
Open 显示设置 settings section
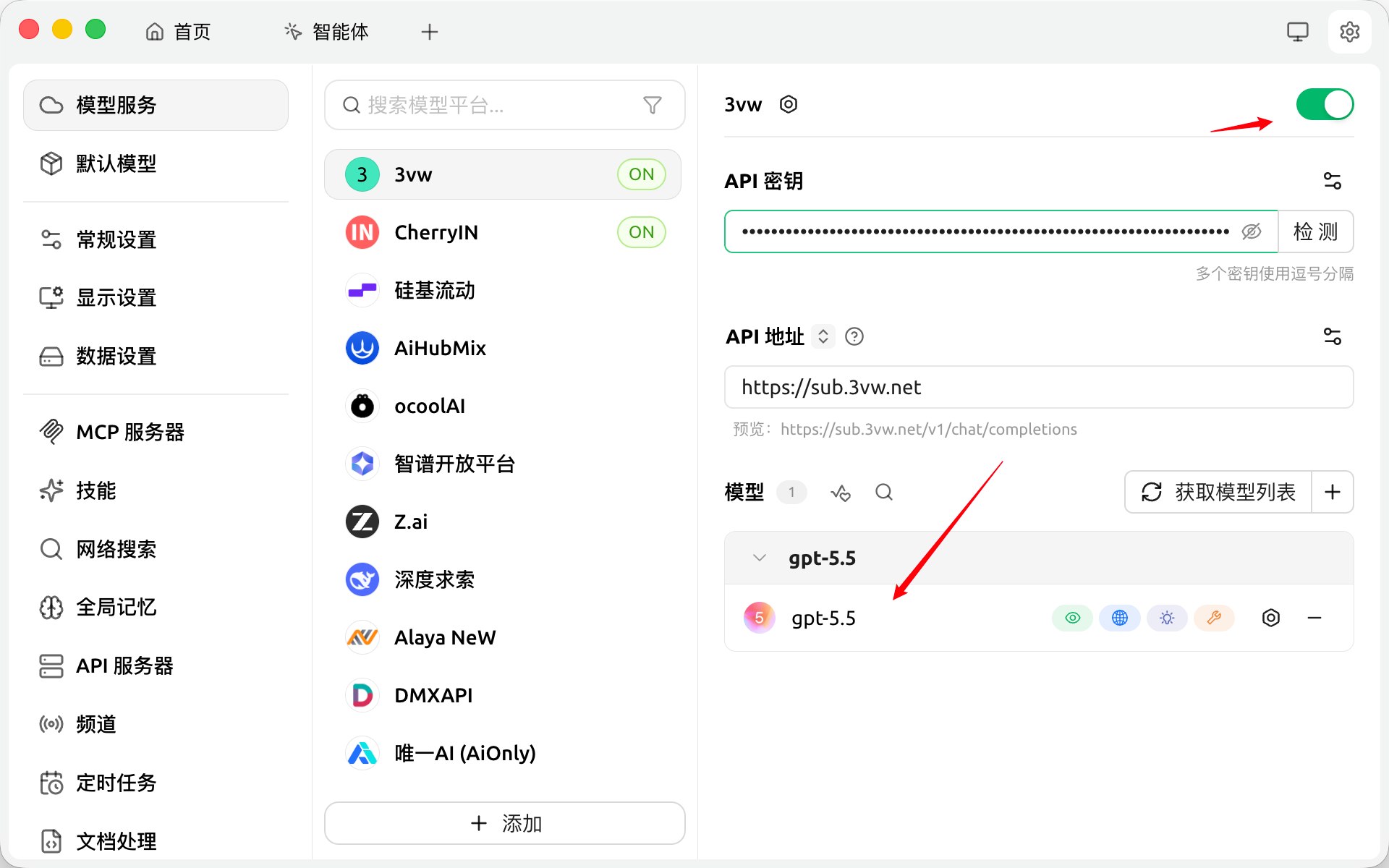tap(156, 297)
